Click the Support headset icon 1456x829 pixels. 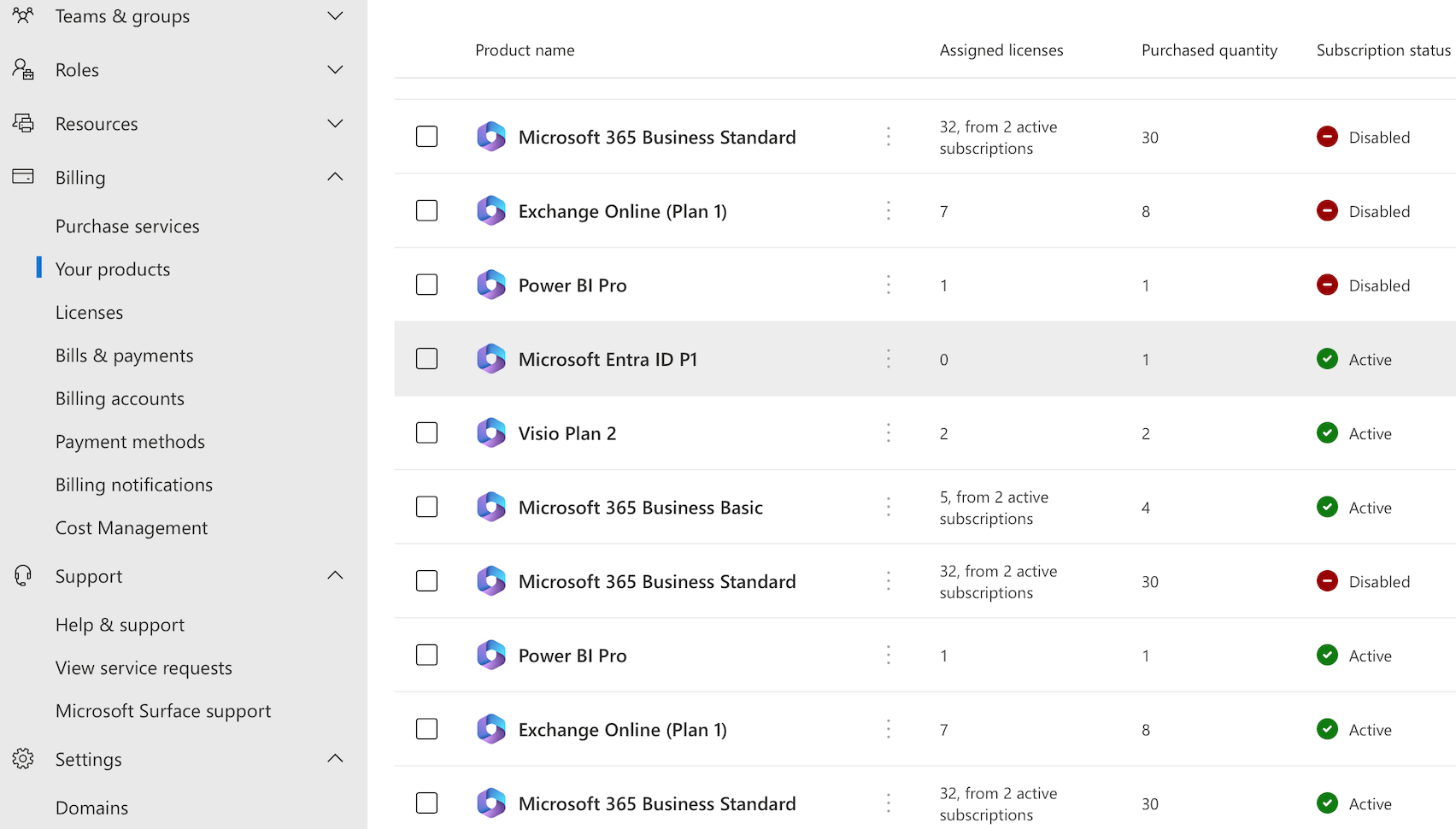click(23, 576)
